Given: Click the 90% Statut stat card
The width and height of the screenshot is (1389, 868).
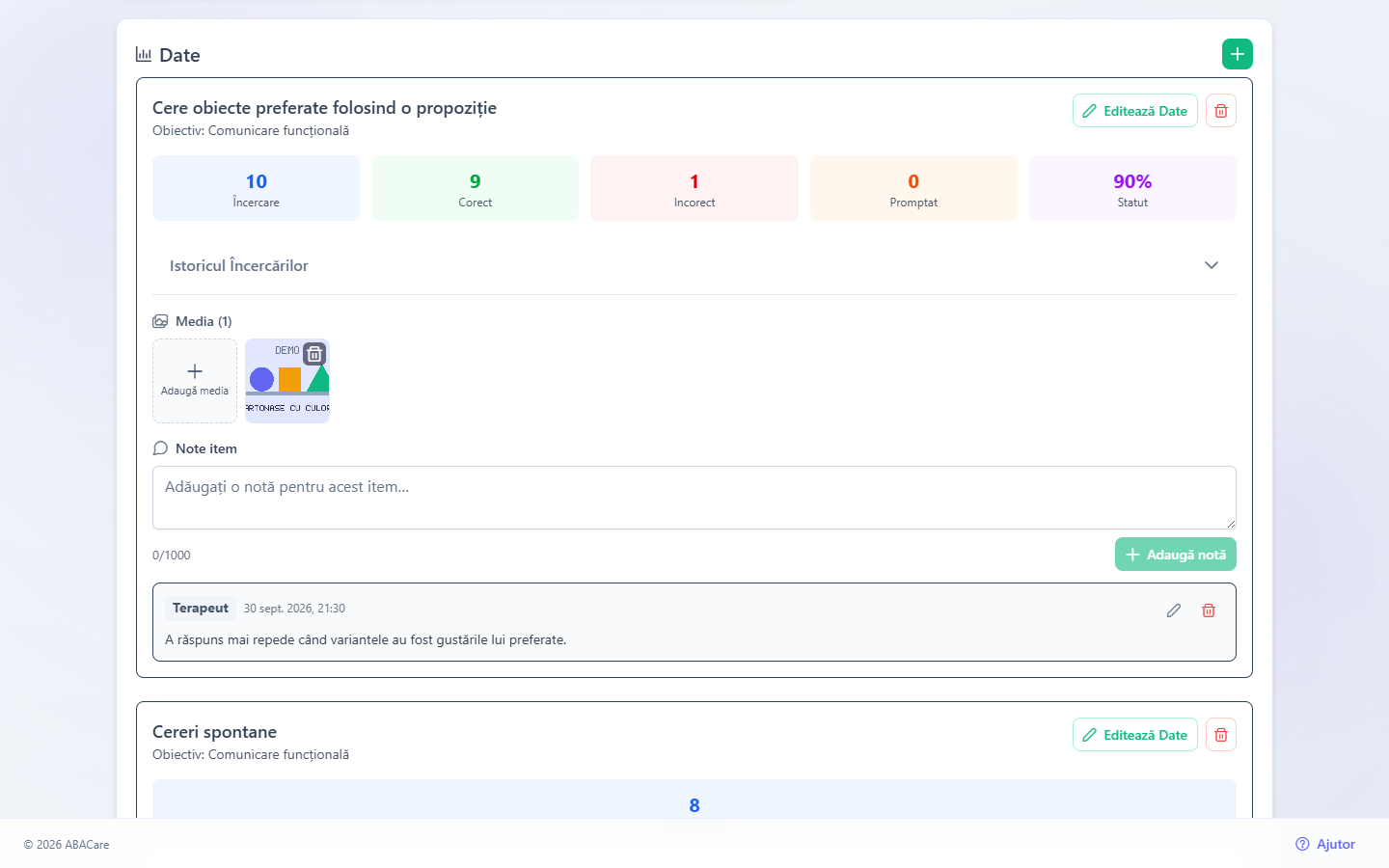Looking at the screenshot, I should pyautogui.click(x=1132, y=188).
